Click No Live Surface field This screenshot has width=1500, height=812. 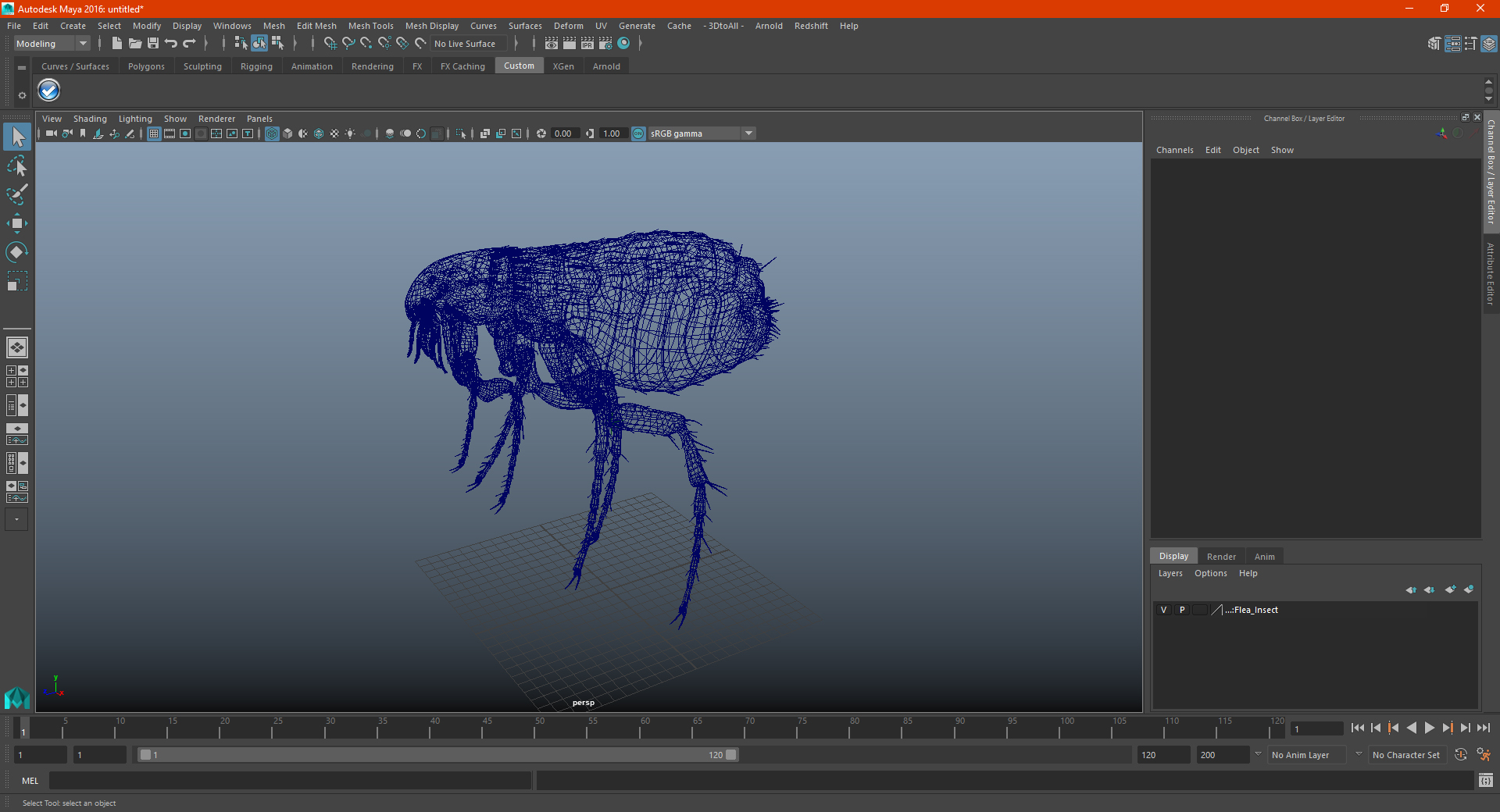tap(469, 44)
